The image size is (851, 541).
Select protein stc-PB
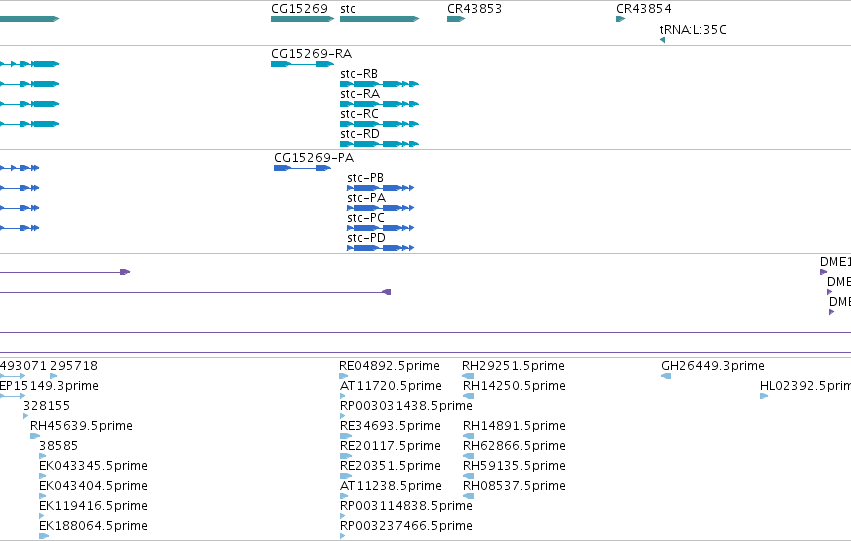380,188
